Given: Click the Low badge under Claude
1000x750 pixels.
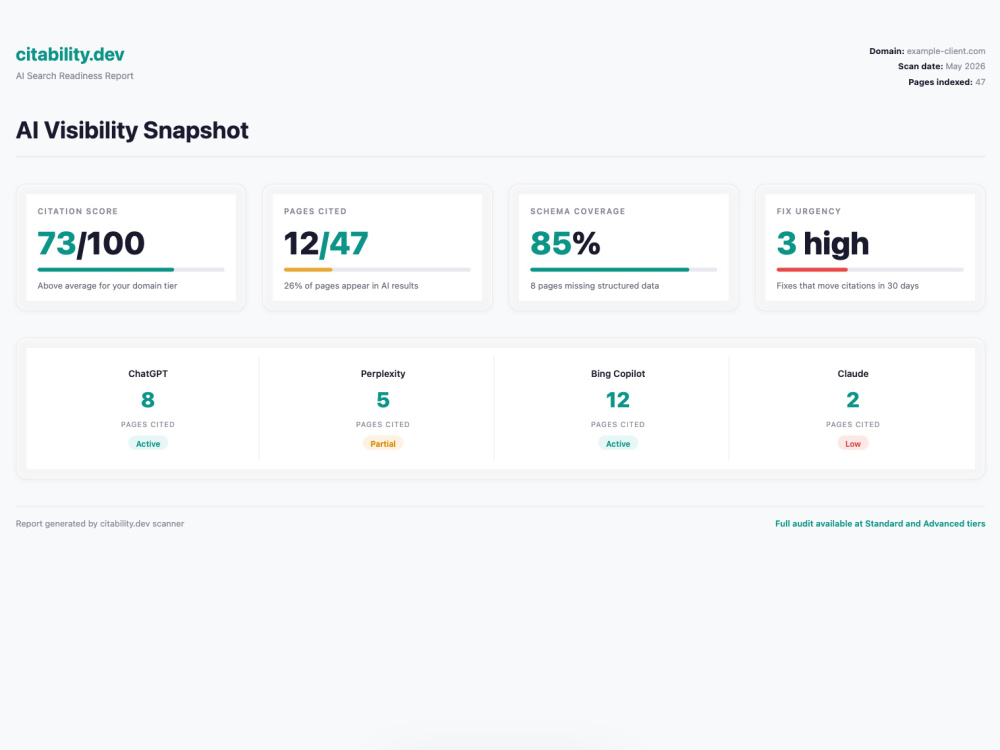Looking at the screenshot, I should [x=853, y=444].
